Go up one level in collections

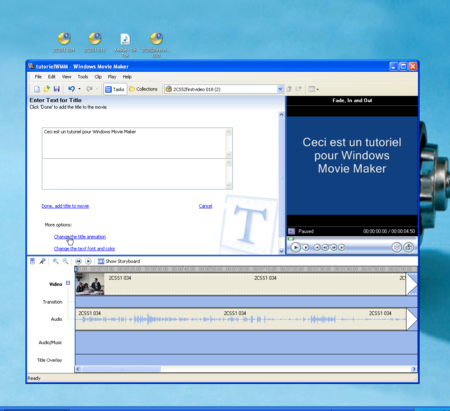(x=289, y=89)
